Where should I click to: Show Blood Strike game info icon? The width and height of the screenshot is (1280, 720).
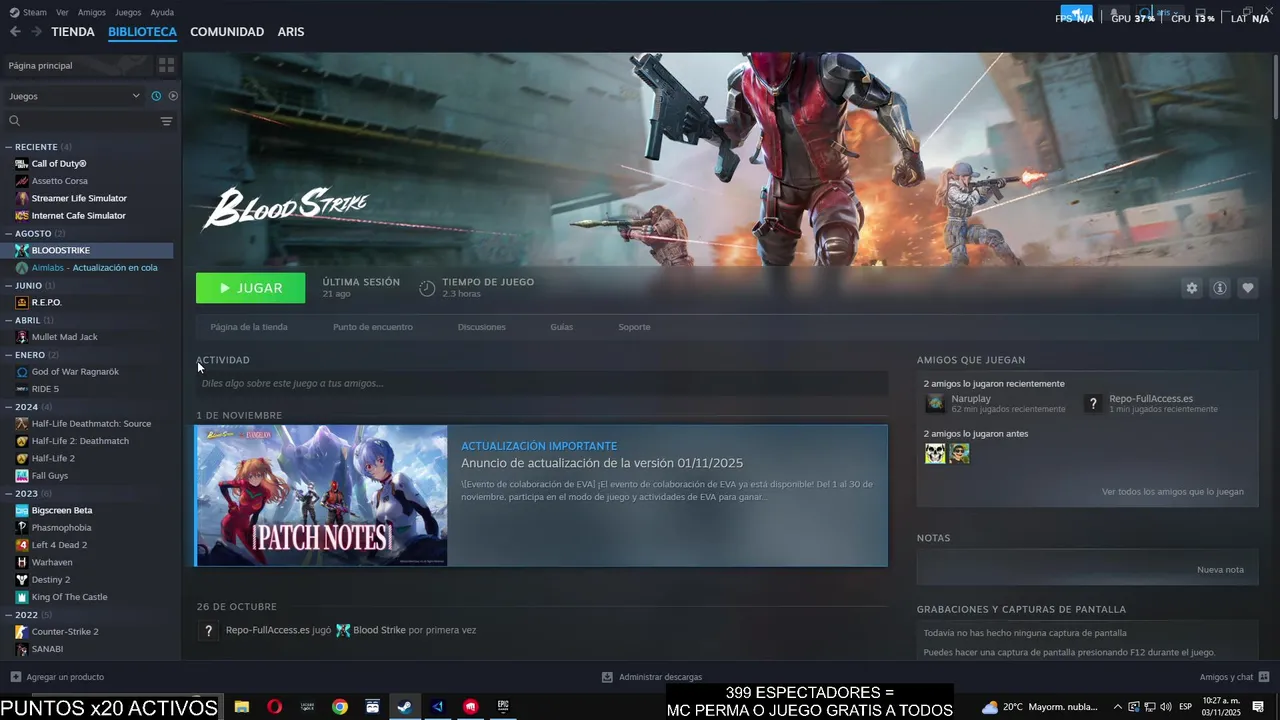(x=1219, y=288)
